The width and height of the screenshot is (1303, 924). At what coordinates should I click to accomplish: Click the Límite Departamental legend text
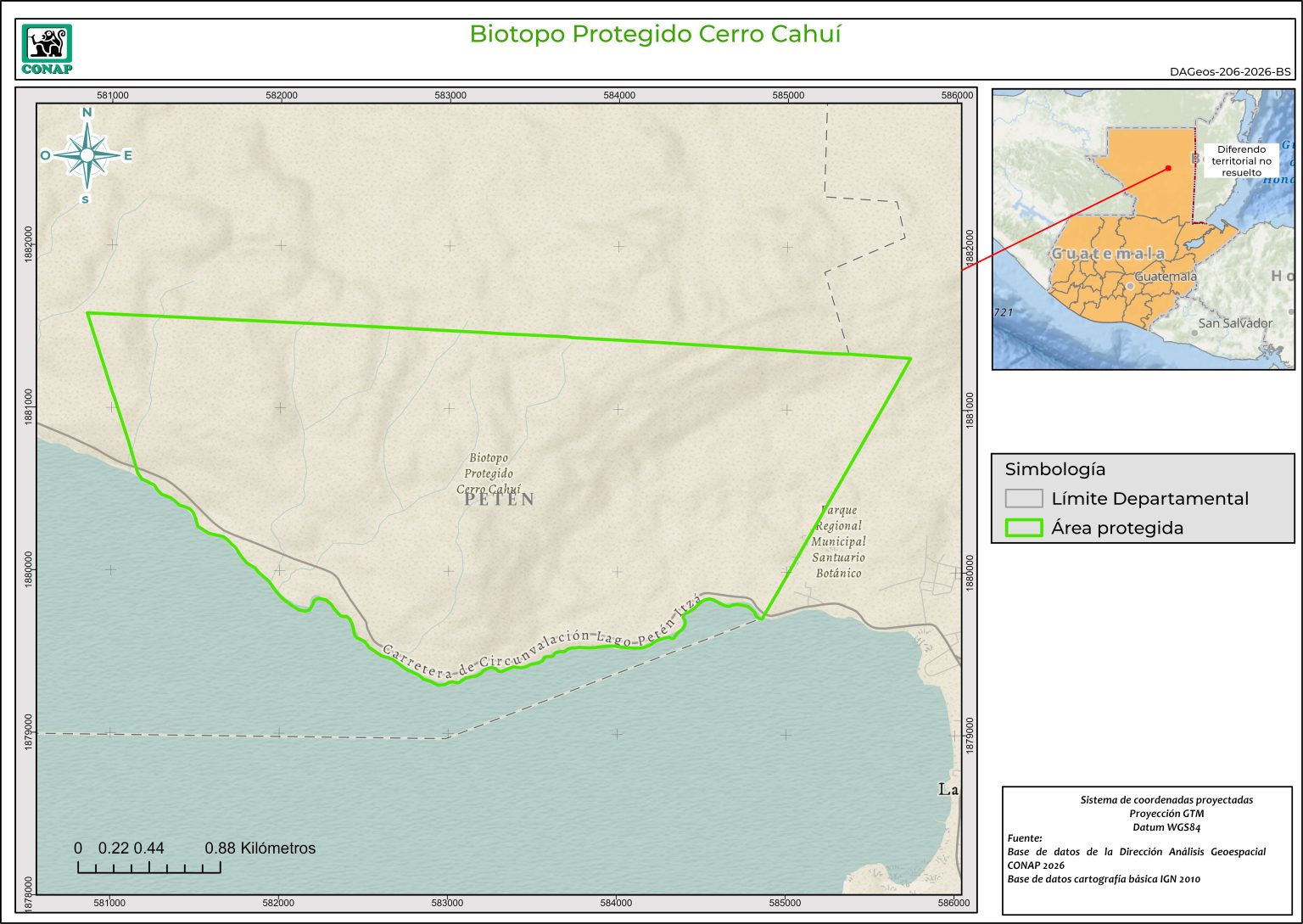(1149, 499)
